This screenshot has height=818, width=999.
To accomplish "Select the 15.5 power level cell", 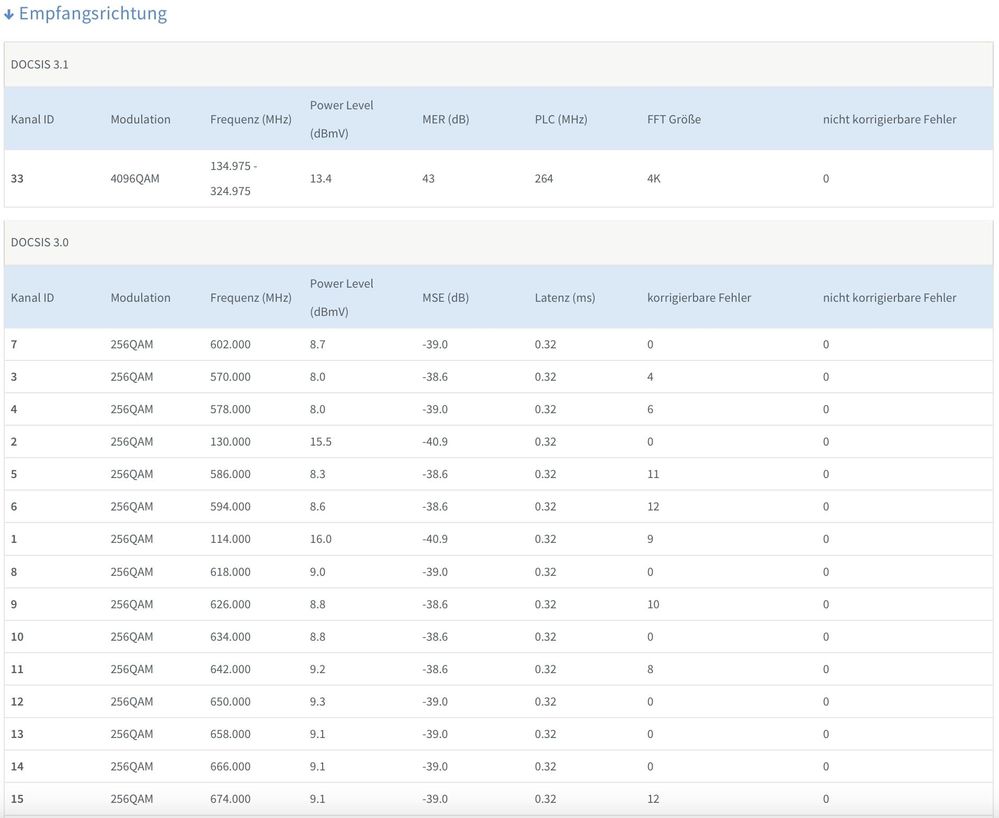I will click(x=320, y=441).
